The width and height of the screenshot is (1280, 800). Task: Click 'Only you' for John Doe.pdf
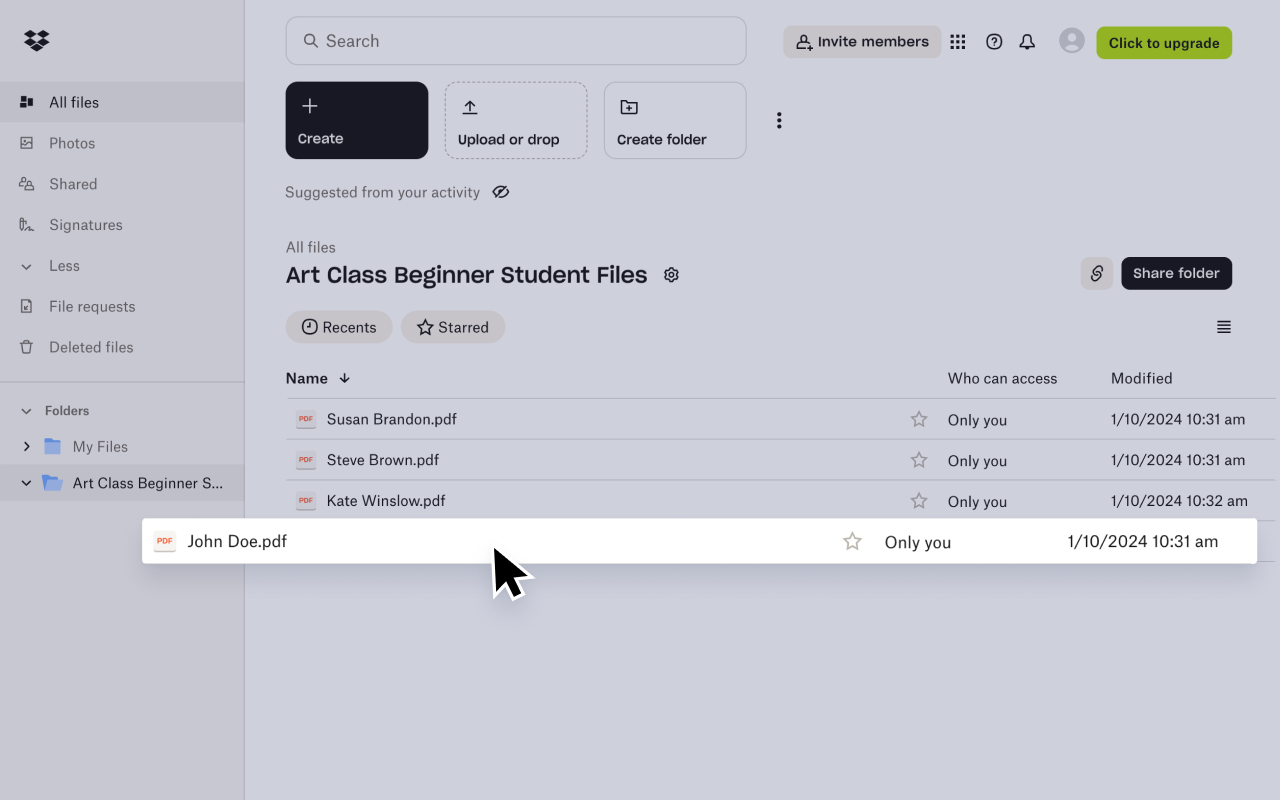coord(918,542)
